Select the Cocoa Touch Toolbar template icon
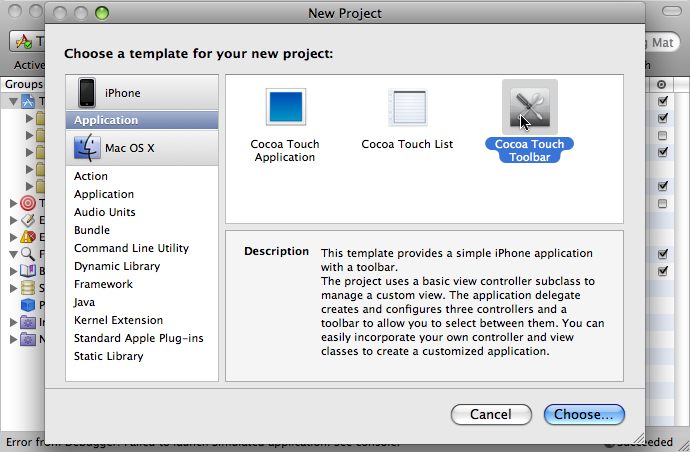Viewport: 690px width, 452px height. pos(530,107)
